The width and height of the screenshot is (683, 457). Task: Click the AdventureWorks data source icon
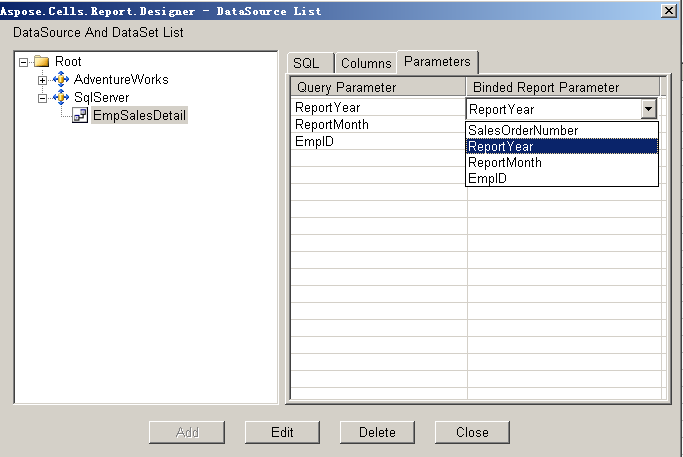(x=61, y=79)
